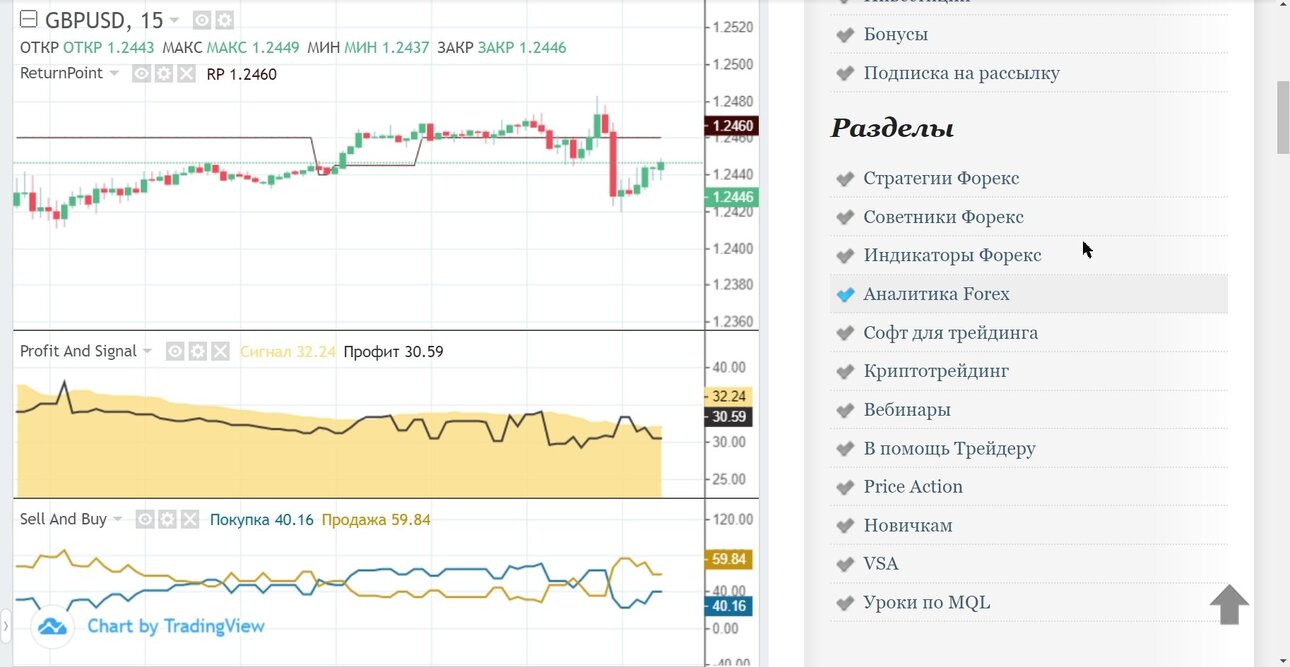Remove the ReturnPoint indicator
Screen dimensions: 1290x667
(186, 74)
